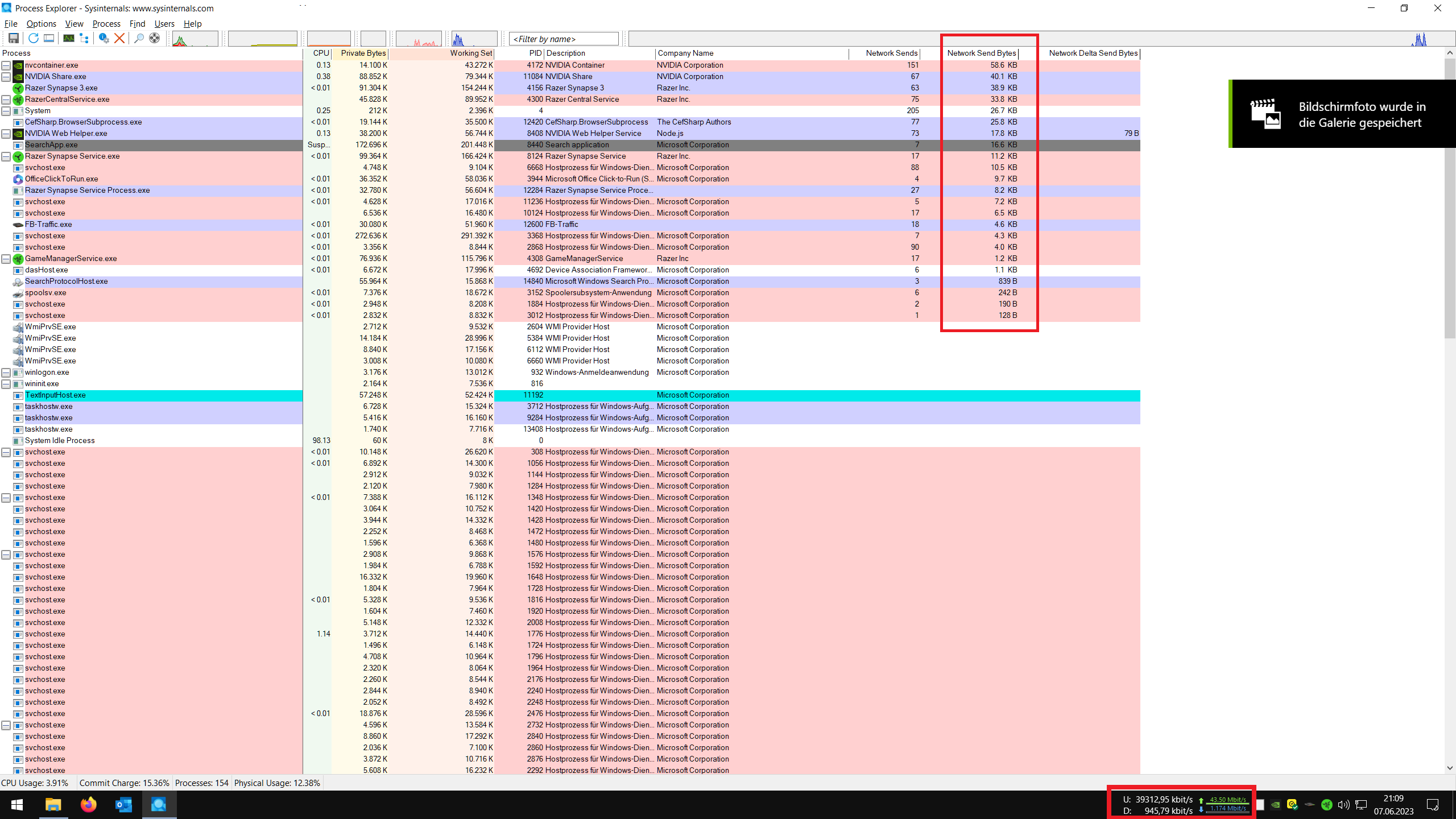The image size is (1456, 819).
Task: Sort by Network Send Bytes column header
Action: 981,53
